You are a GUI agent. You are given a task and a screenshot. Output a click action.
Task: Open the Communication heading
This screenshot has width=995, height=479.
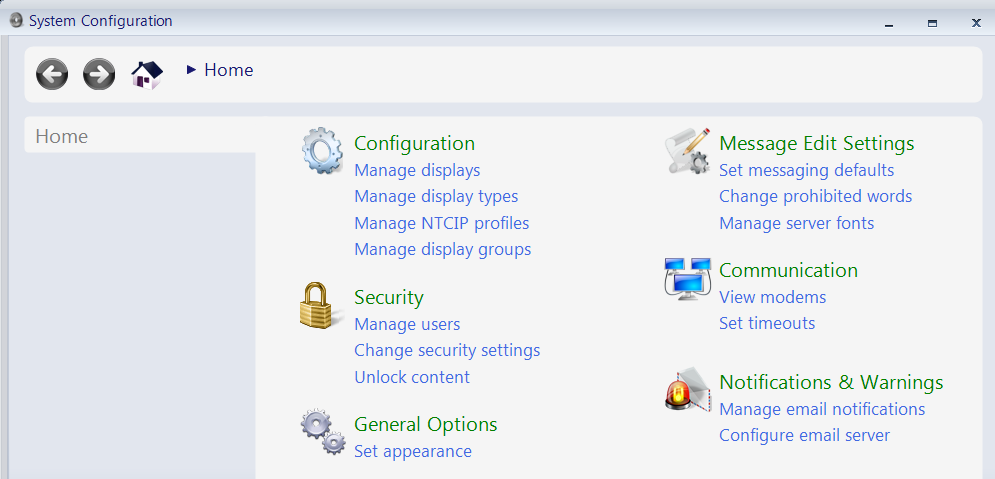(788, 270)
